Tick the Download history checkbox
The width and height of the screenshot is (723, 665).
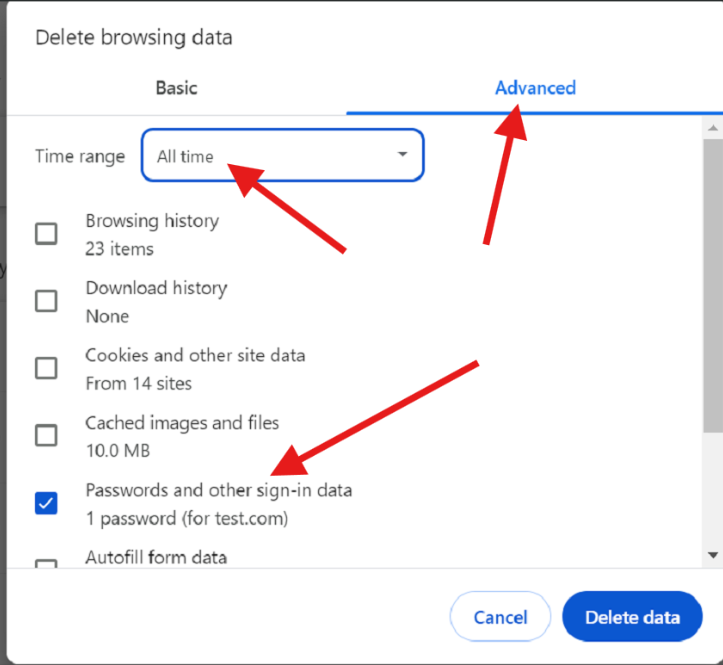point(46,301)
